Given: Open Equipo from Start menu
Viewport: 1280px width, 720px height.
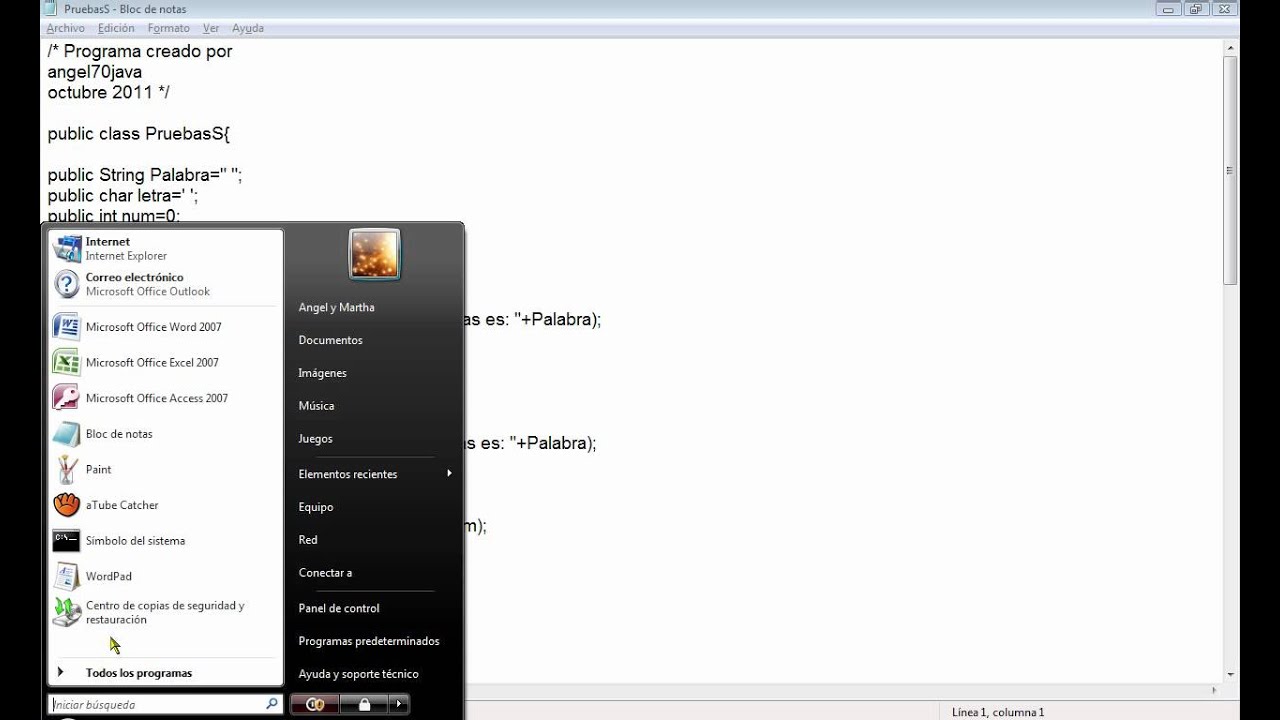Looking at the screenshot, I should pos(316,507).
